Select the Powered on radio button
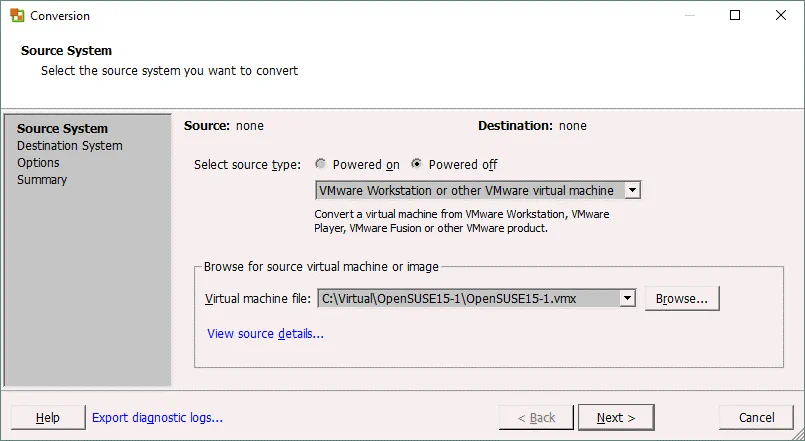805x441 pixels. coord(321,165)
